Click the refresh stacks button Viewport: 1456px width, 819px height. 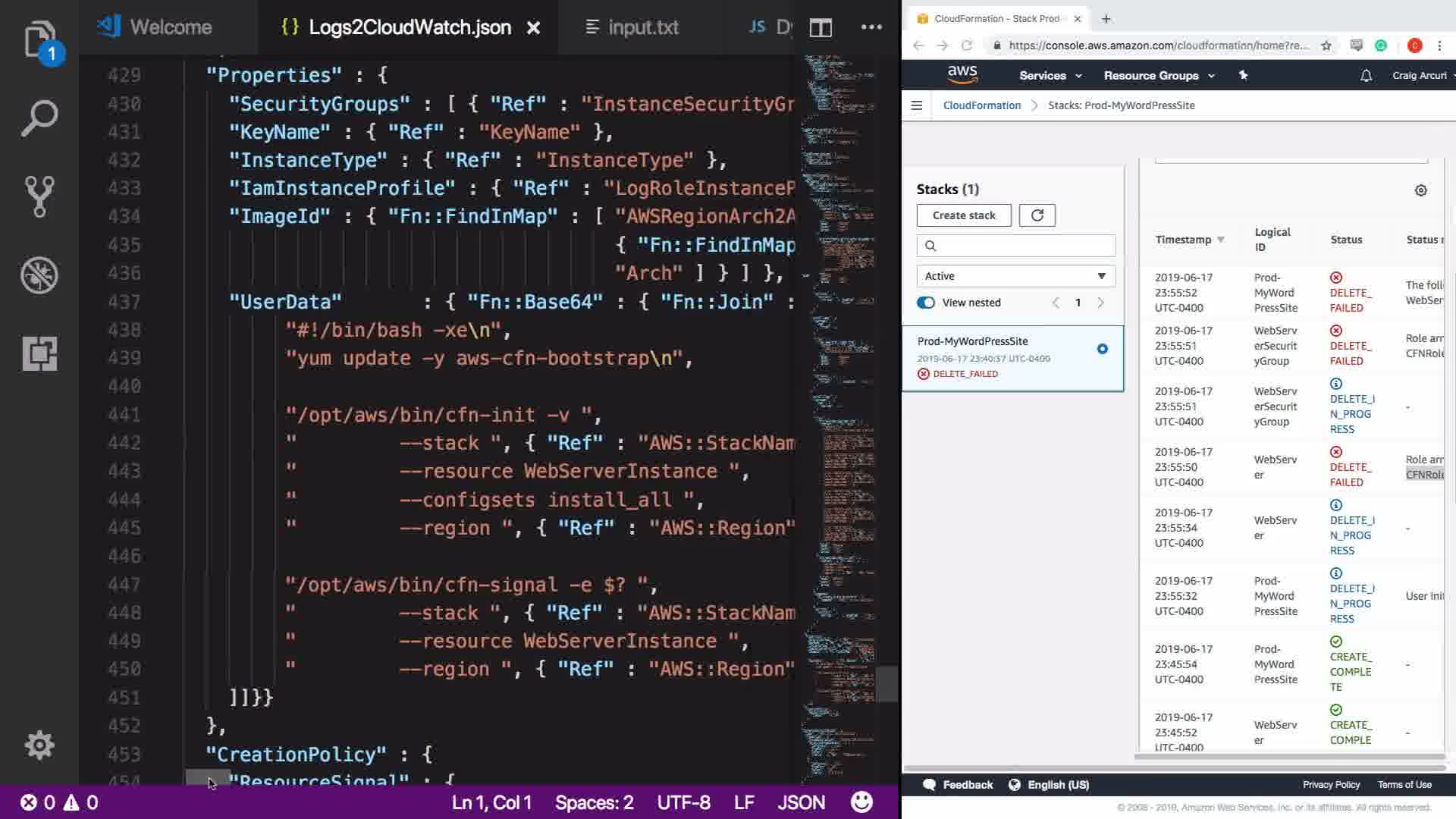pos(1037,215)
